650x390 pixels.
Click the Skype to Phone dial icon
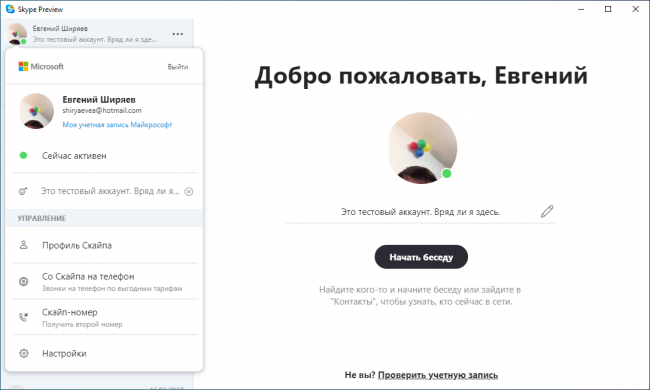(24, 281)
